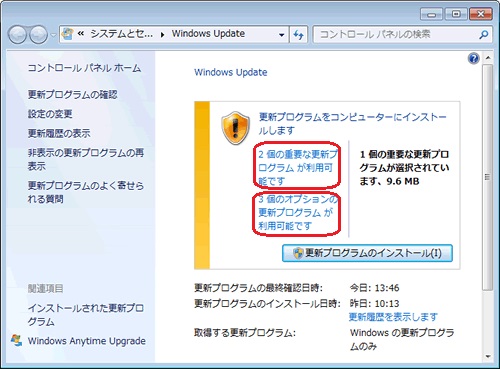This screenshot has height=369, width=500.
Task: Click 1 個の重要な更新プログラムが選択されています text
Action: (404, 168)
